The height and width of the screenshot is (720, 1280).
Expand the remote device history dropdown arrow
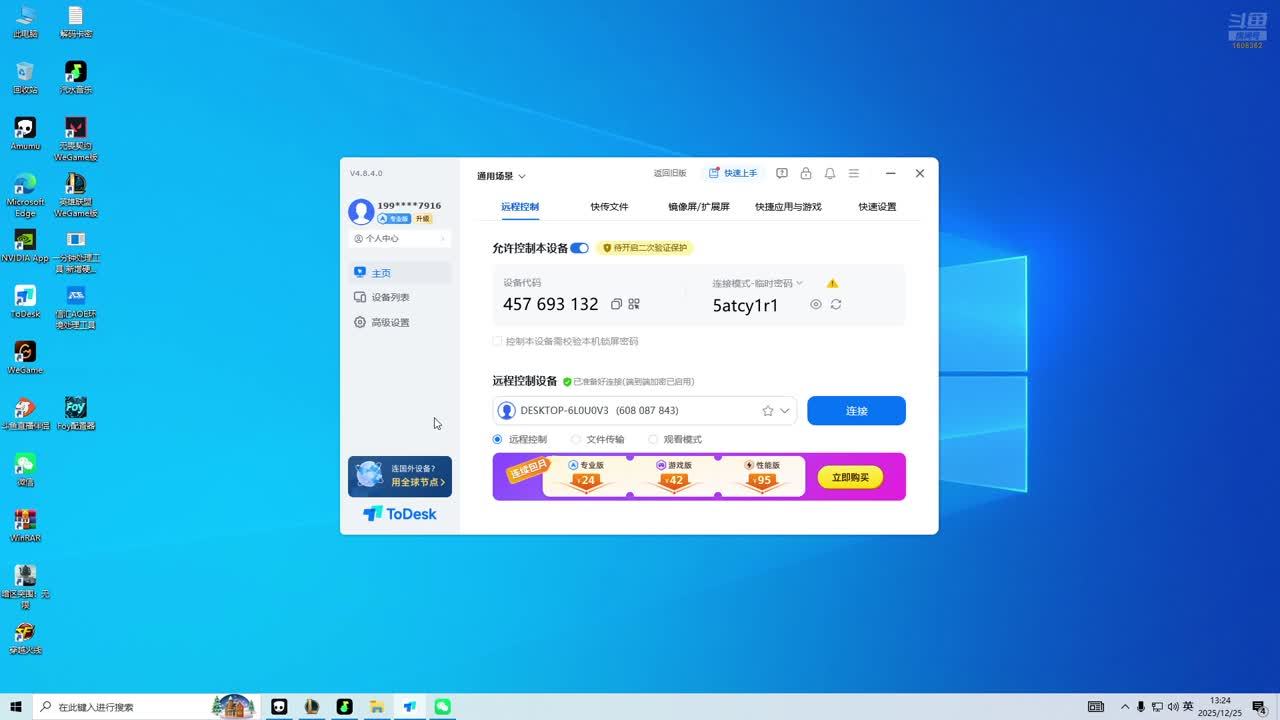tap(785, 411)
